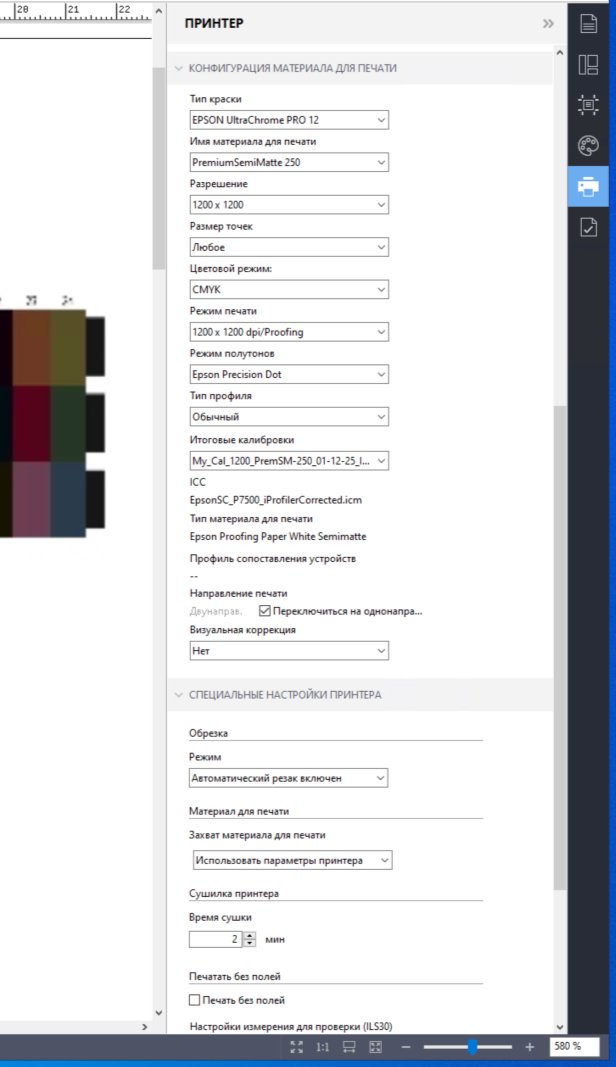
Task: Open the verification checkmark document icon
Action: 588,227
